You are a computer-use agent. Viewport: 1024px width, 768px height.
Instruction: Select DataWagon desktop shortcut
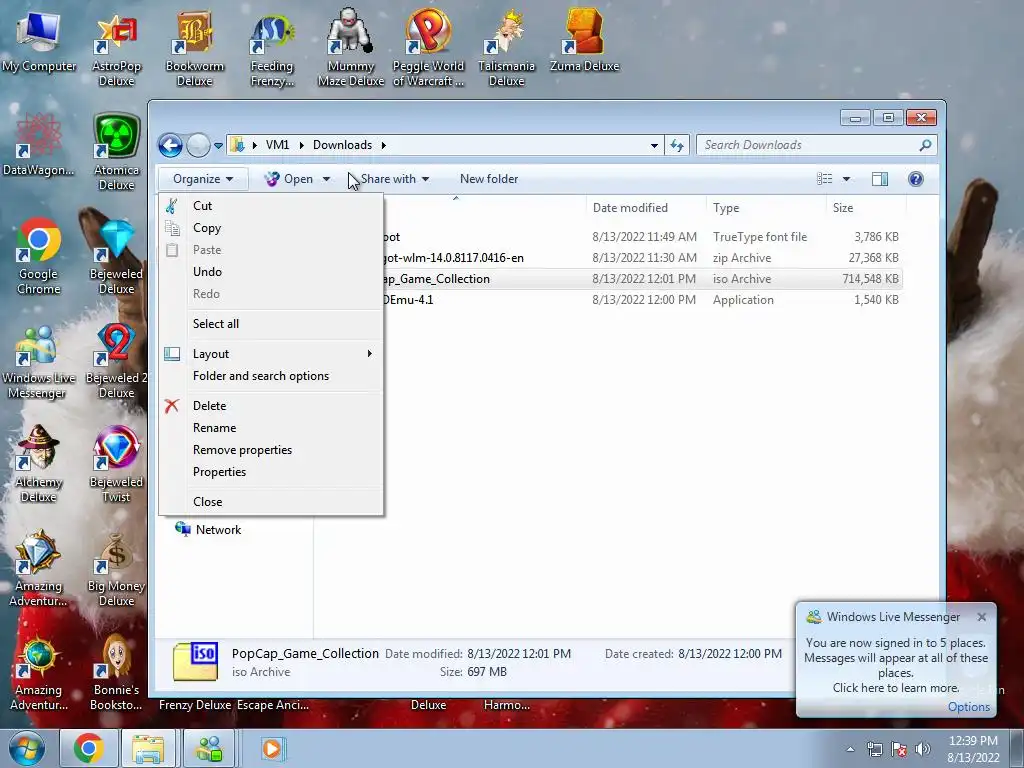click(39, 145)
